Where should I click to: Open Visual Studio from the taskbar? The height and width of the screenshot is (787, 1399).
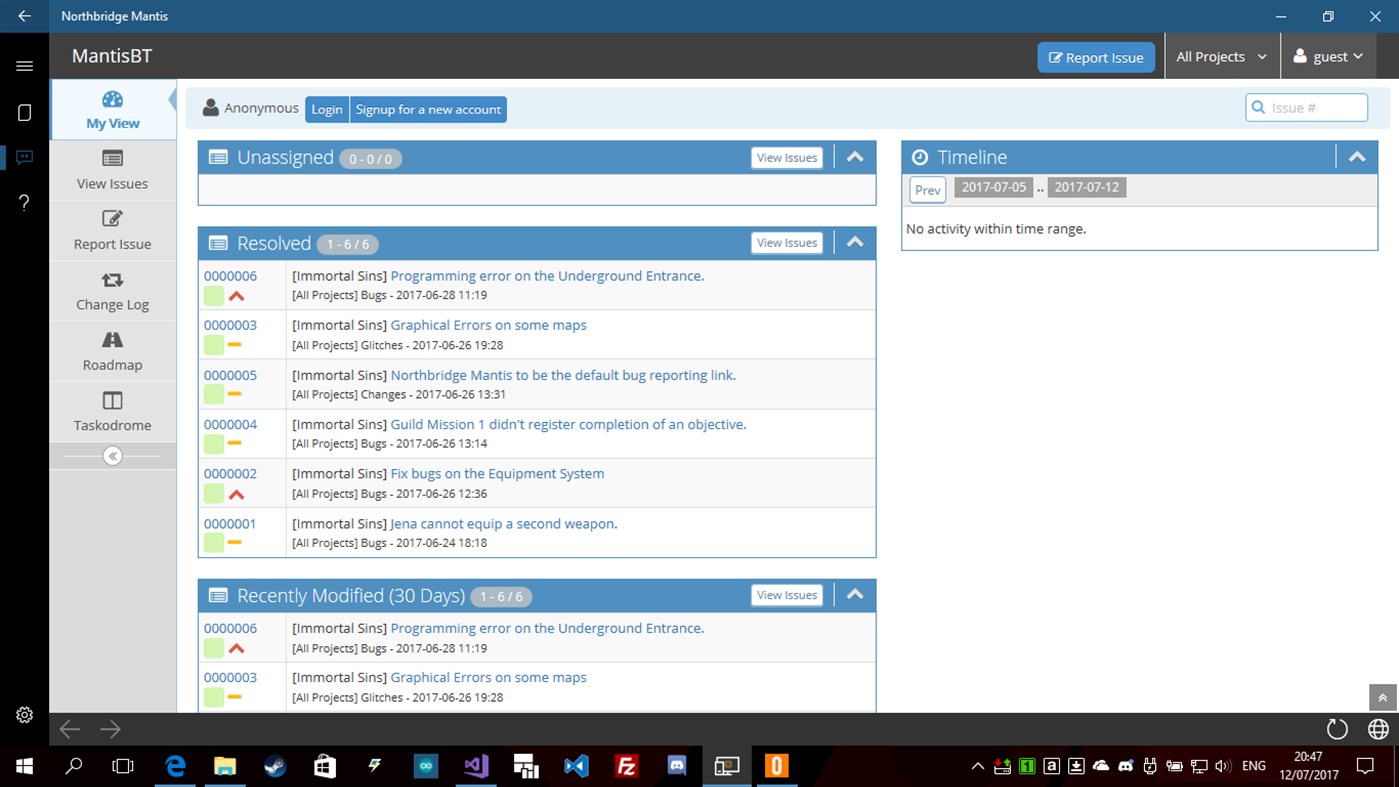pos(476,767)
